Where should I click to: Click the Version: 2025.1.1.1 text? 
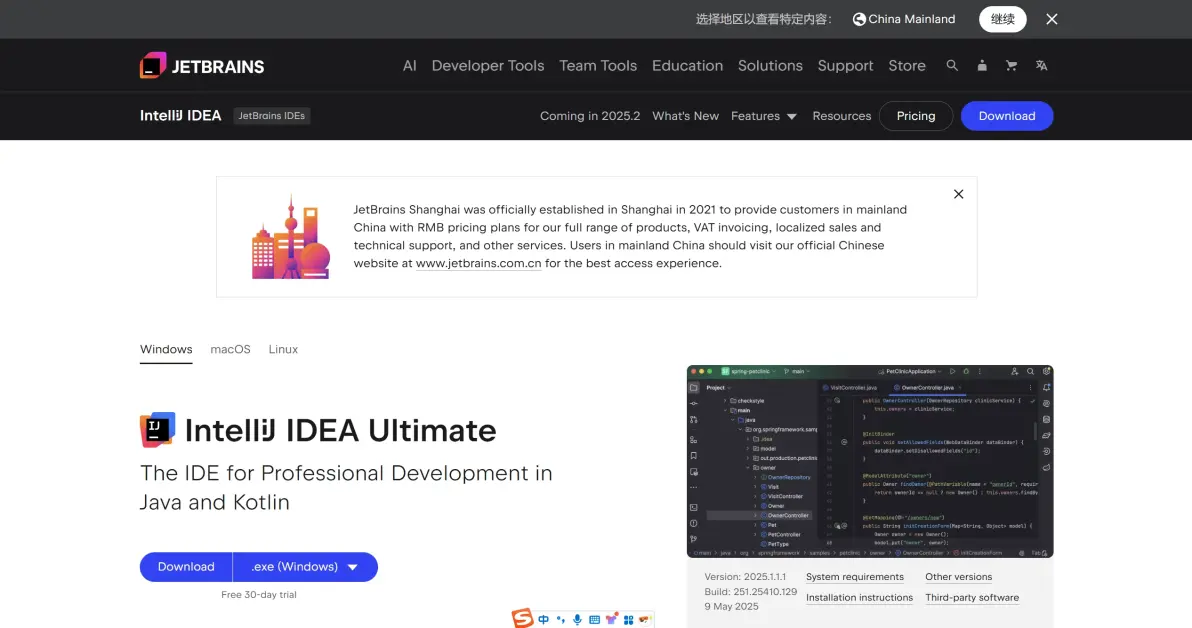[745, 576]
